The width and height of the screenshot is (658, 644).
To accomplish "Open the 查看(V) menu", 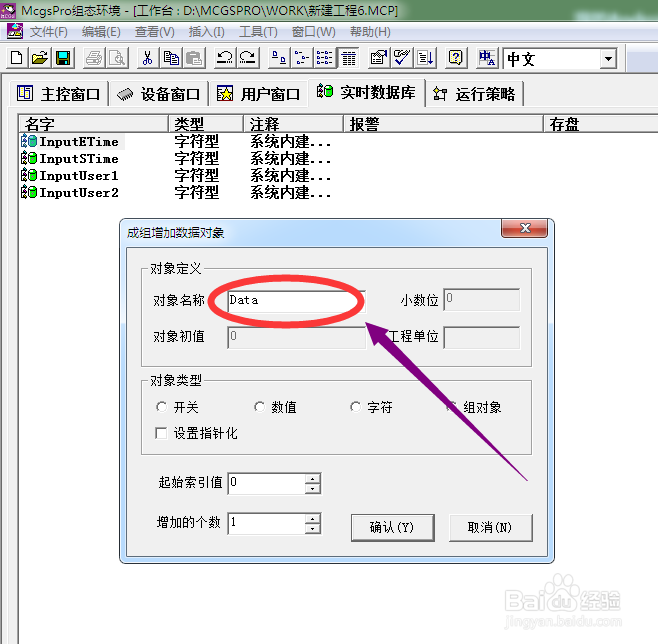I will tap(154, 32).
